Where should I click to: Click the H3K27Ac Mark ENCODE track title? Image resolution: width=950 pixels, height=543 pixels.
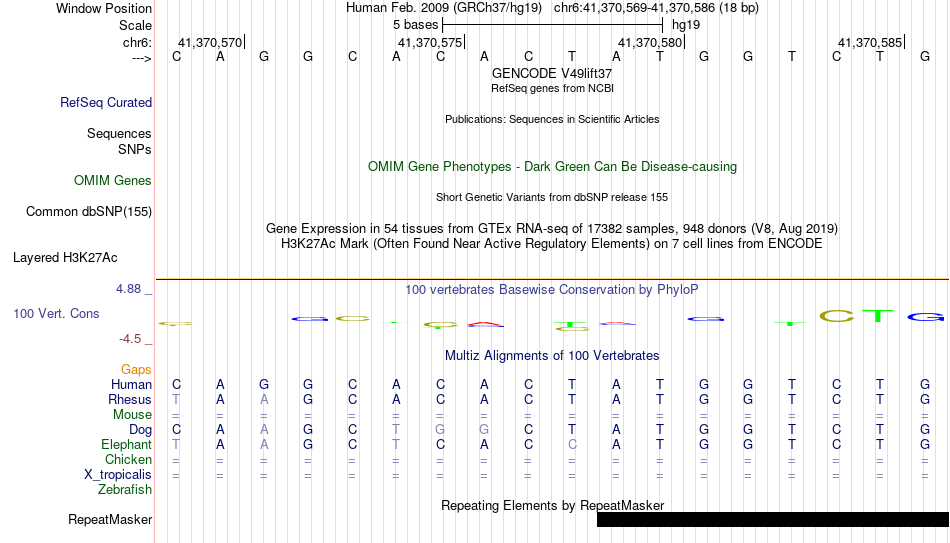tap(552, 244)
